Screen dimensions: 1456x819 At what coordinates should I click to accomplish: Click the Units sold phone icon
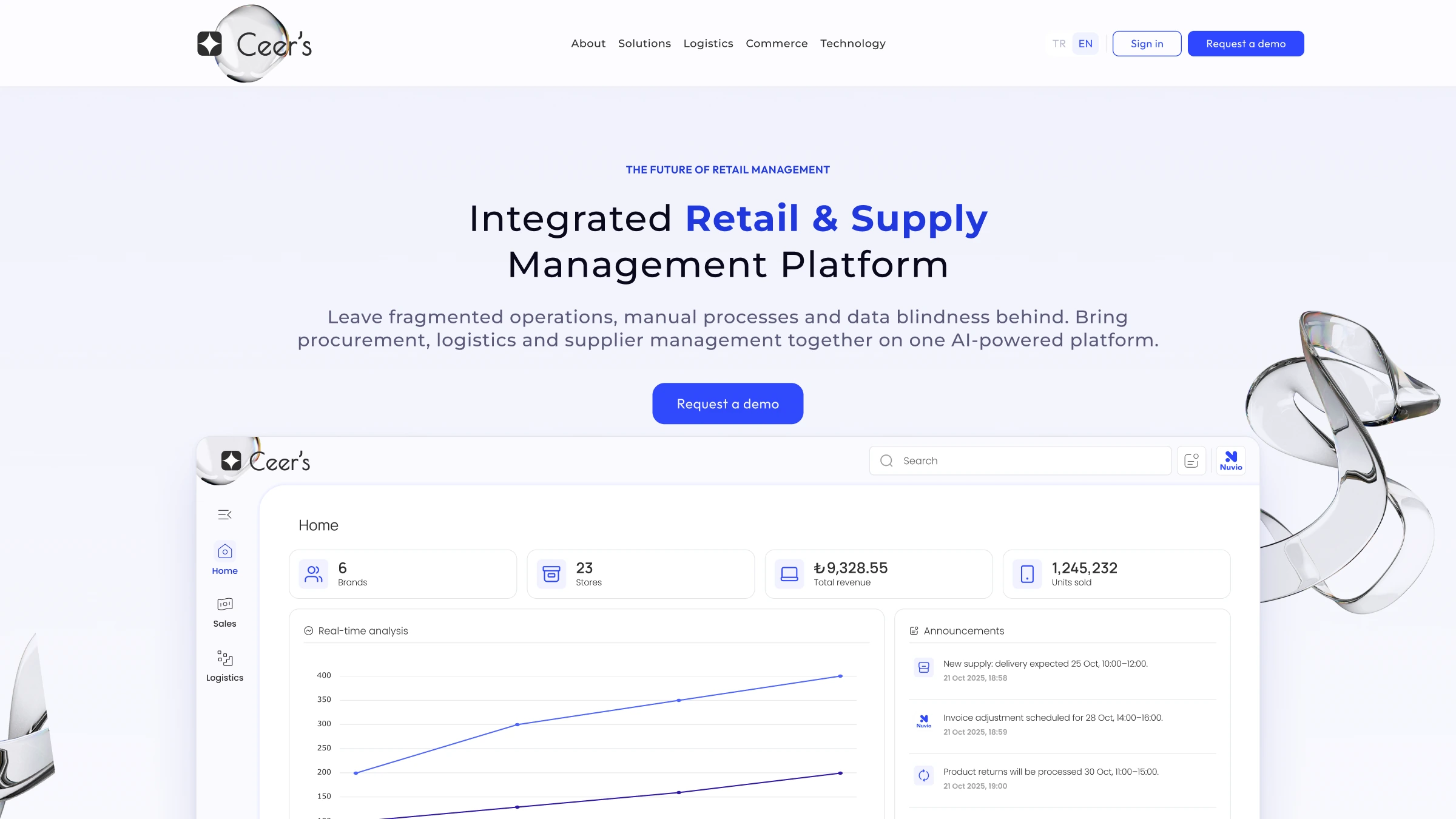(1027, 574)
